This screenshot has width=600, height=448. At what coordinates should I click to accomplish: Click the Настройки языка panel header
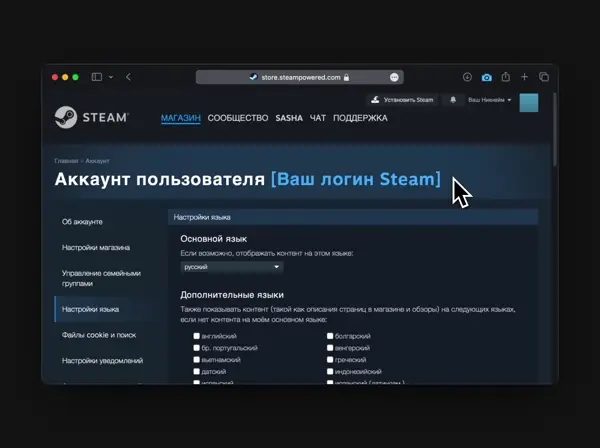point(353,217)
